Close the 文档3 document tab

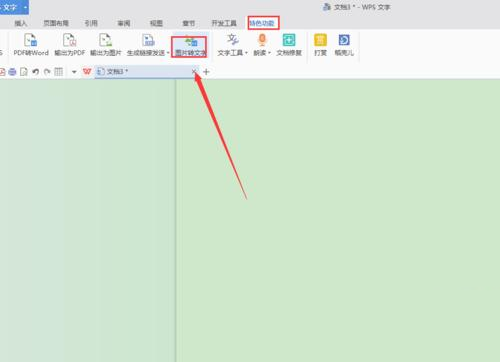(194, 72)
